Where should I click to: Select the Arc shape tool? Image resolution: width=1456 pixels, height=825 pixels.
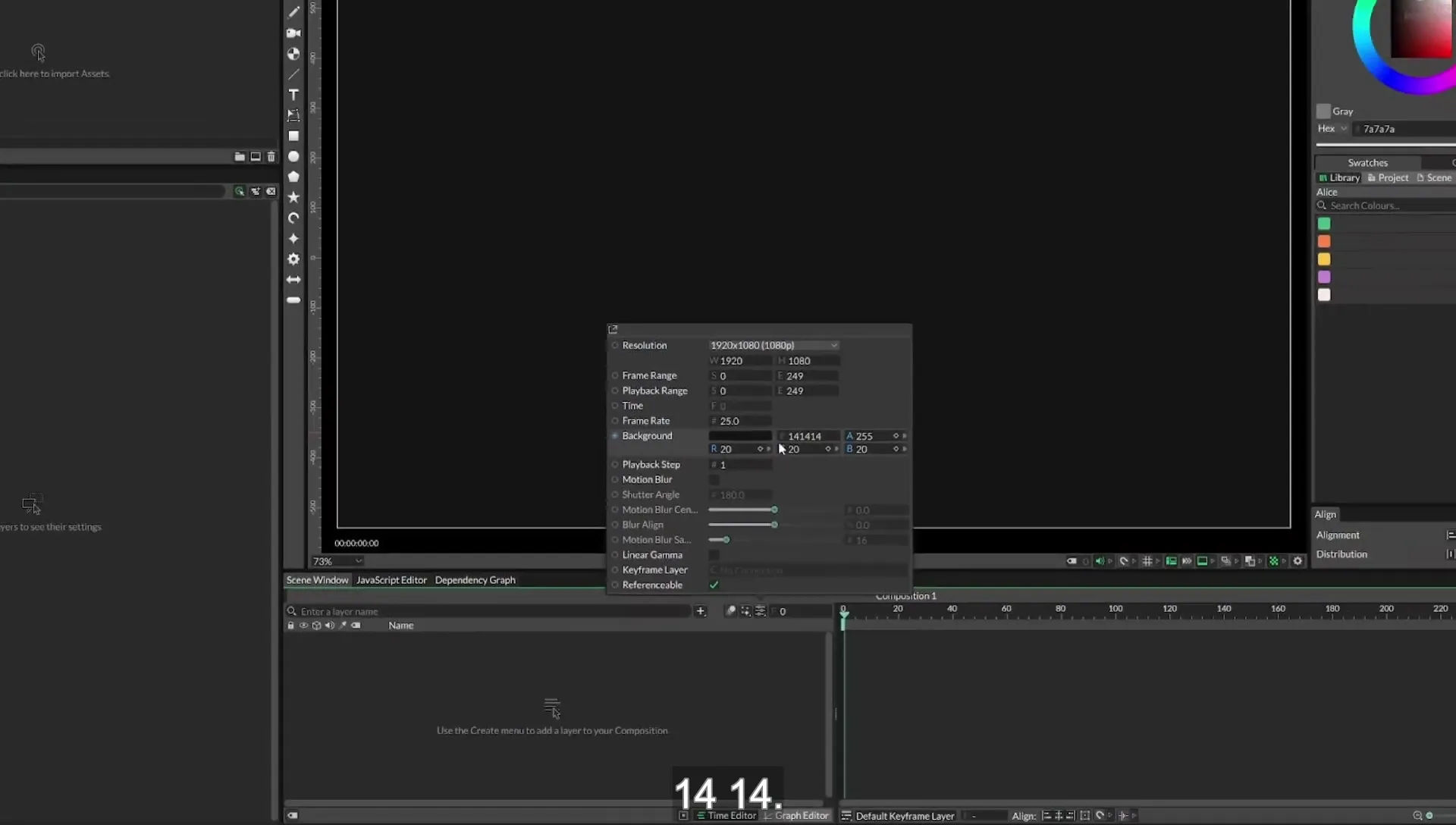pos(293,218)
